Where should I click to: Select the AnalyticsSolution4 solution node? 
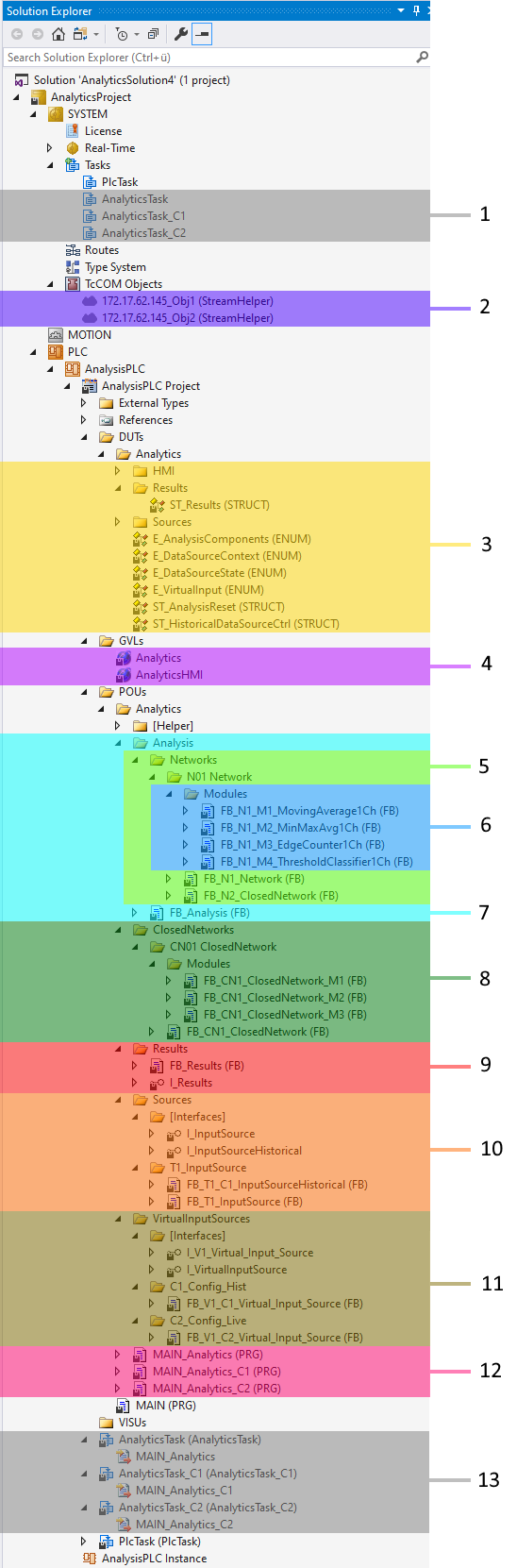[x=132, y=80]
